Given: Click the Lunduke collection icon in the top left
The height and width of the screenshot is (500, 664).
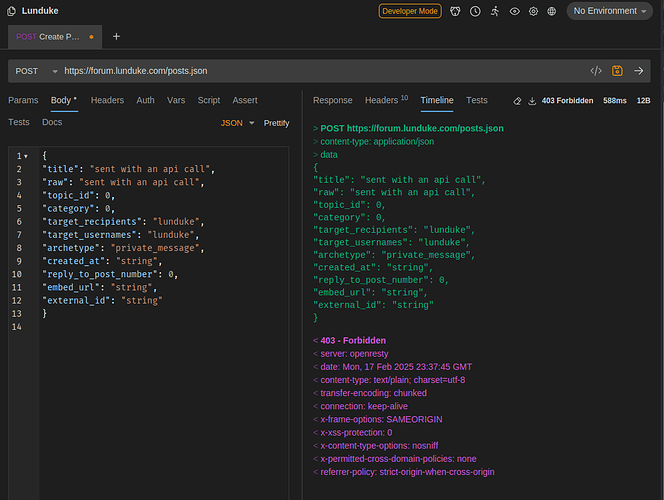Looking at the screenshot, I should 11,11.
